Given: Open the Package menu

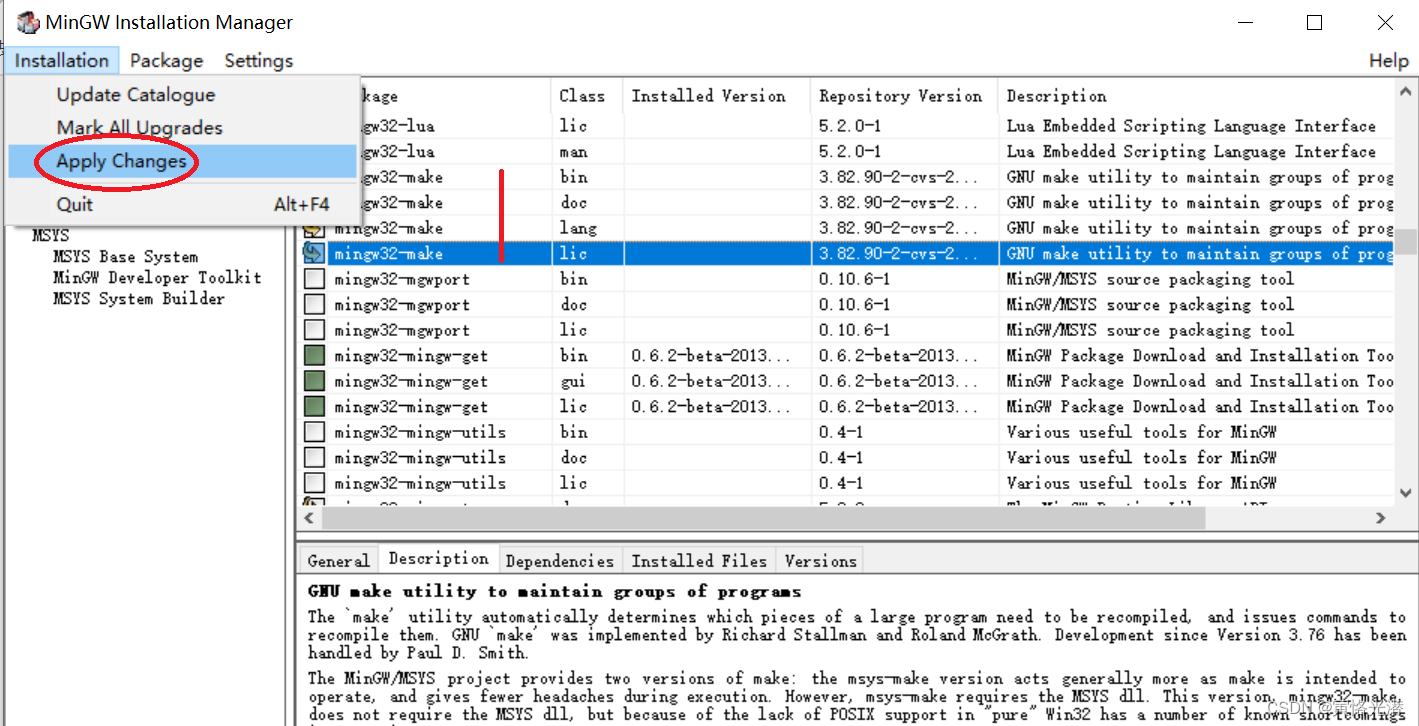Looking at the screenshot, I should point(166,61).
